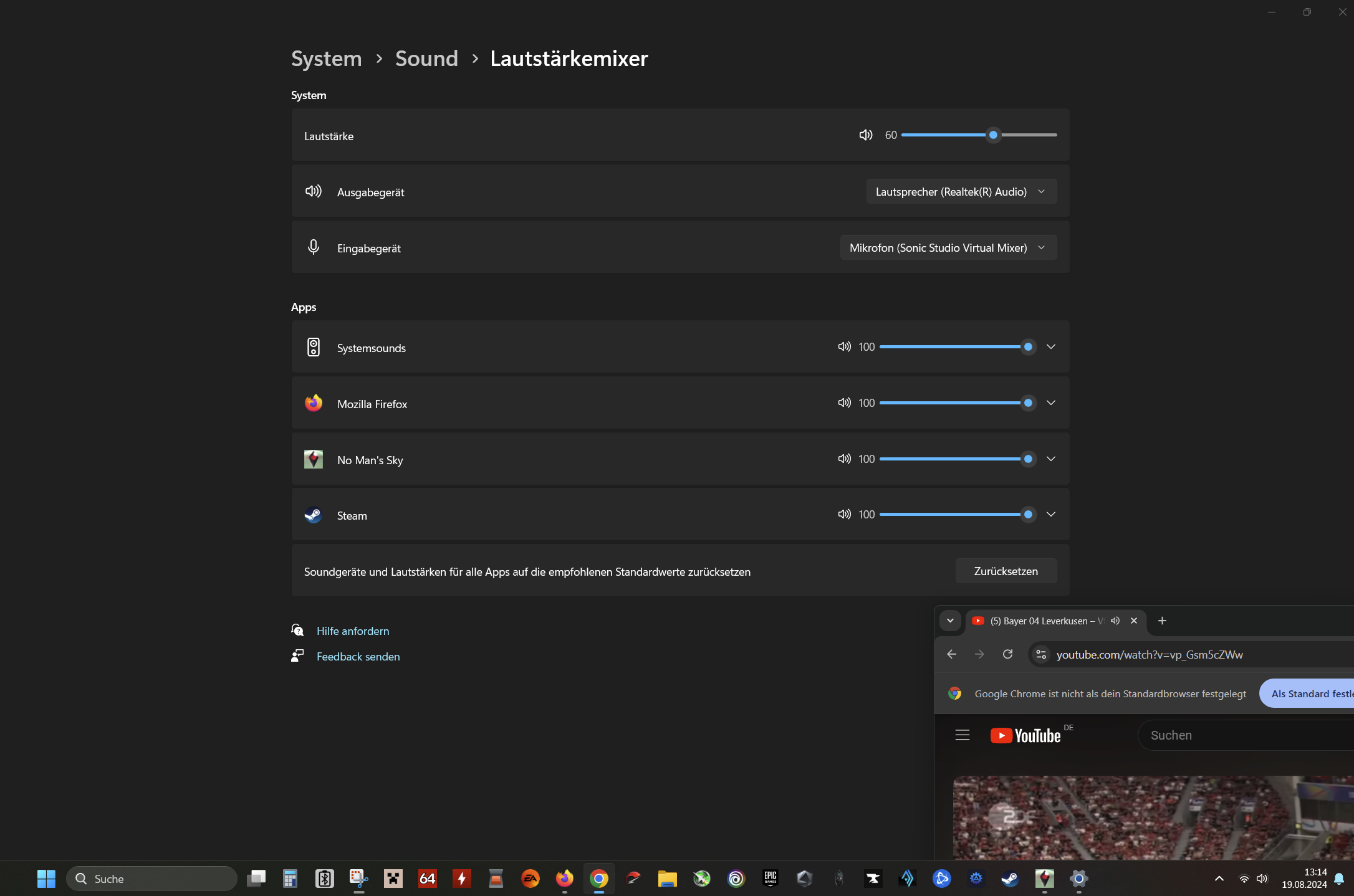1354x896 pixels.
Task: Click the Chrome back arrow
Action: coord(951,654)
